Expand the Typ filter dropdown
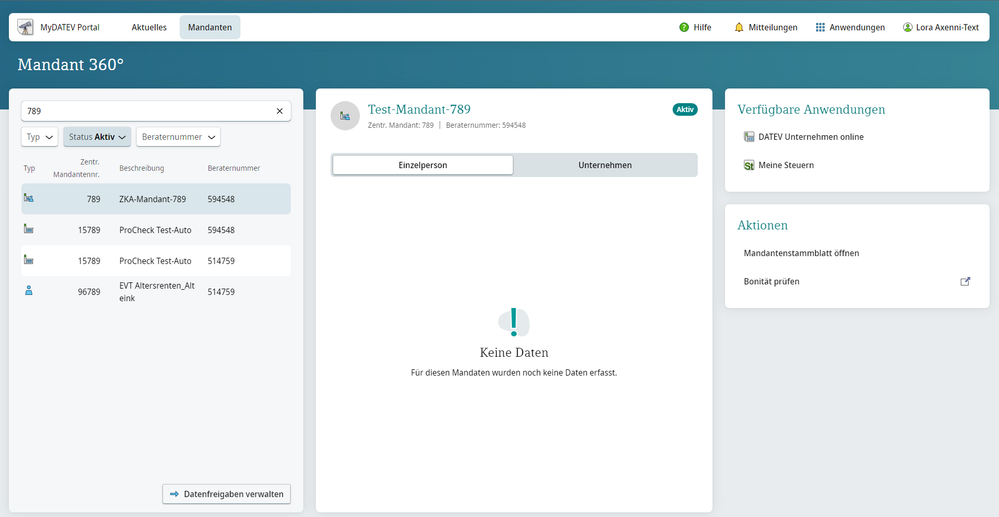This screenshot has height=517, width=999. click(39, 137)
